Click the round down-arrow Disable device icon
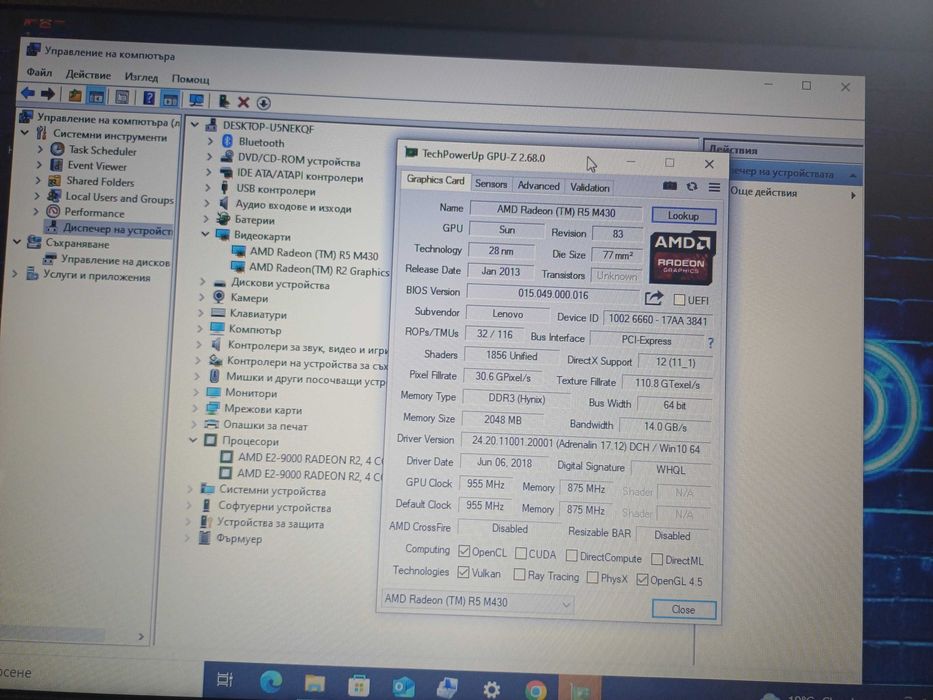This screenshot has width=933, height=700. pos(264,103)
